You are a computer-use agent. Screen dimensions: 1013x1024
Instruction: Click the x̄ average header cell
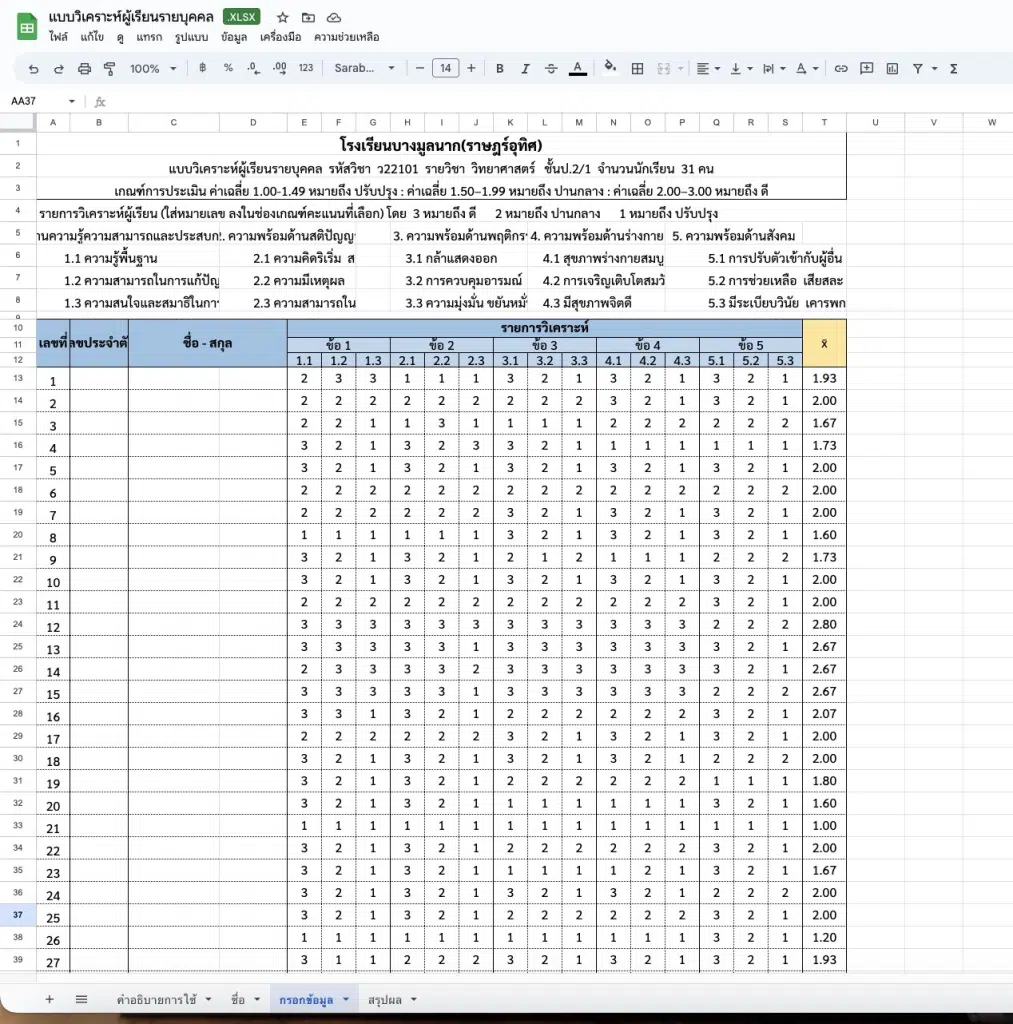(x=824, y=344)
